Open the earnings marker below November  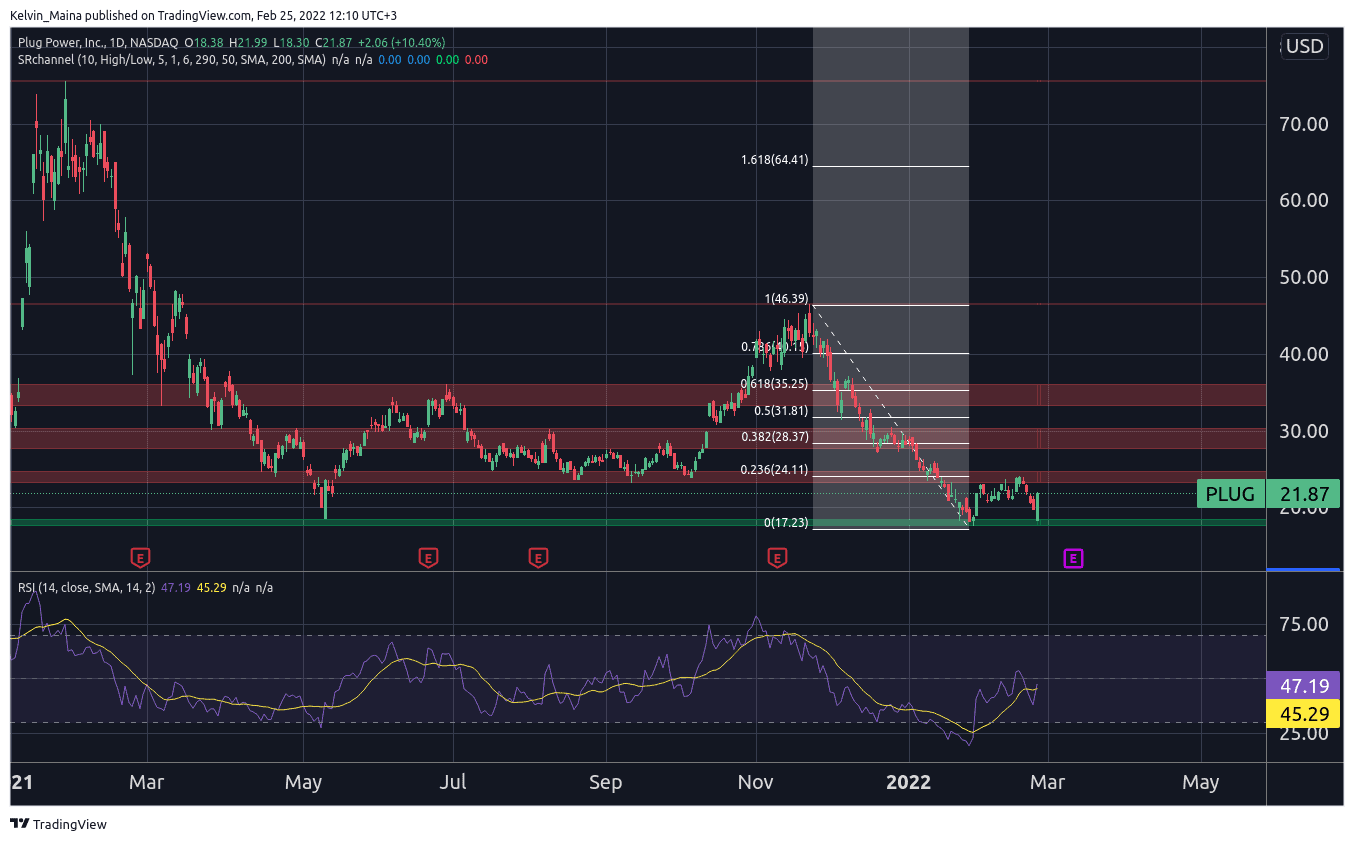(777, 557)
